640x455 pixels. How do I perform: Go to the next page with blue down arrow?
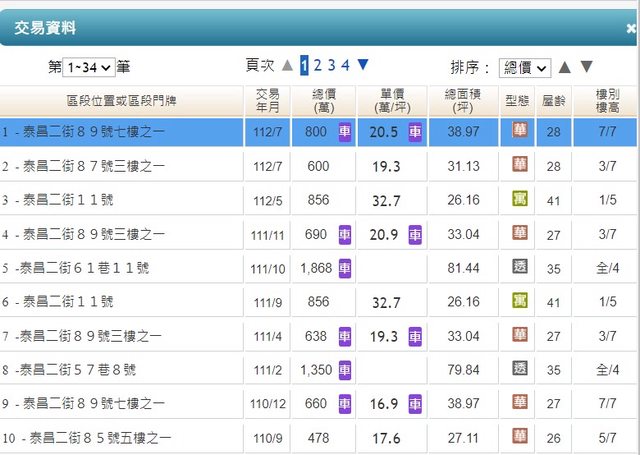coord(363,65)
